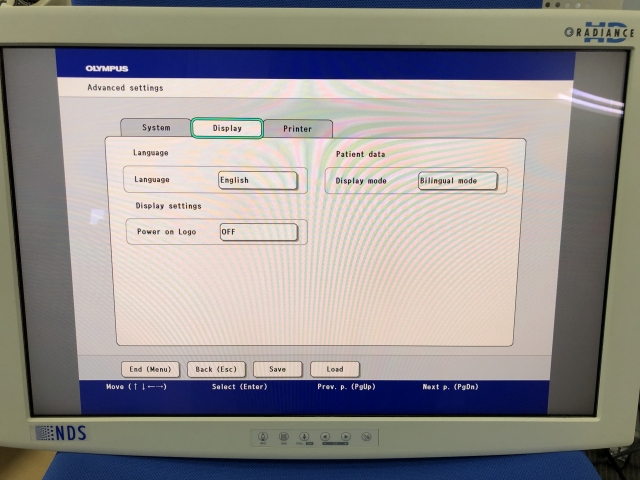The height and width of the screenshot is (480, 640).
Task: Tap the monitor's Menu button
Action: click(284, 437)
